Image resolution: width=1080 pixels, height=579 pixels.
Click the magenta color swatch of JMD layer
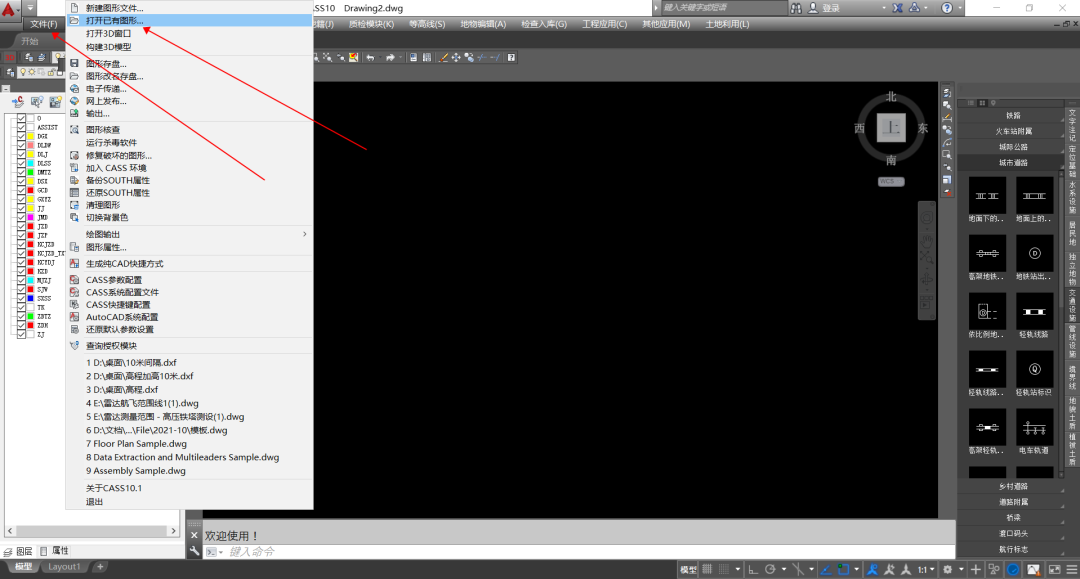30,218
